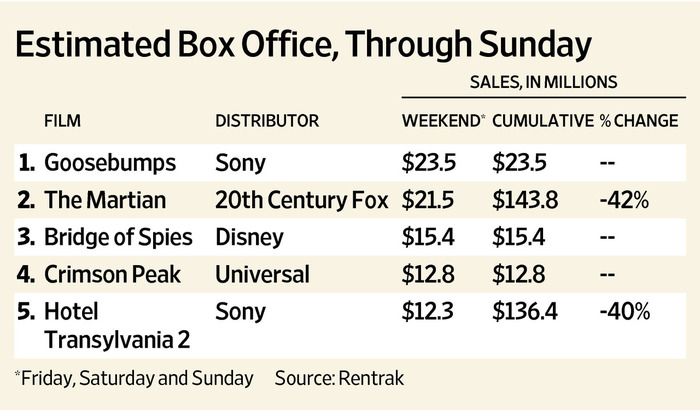
Task: Click the FILM column header
Action: [62, 121]
